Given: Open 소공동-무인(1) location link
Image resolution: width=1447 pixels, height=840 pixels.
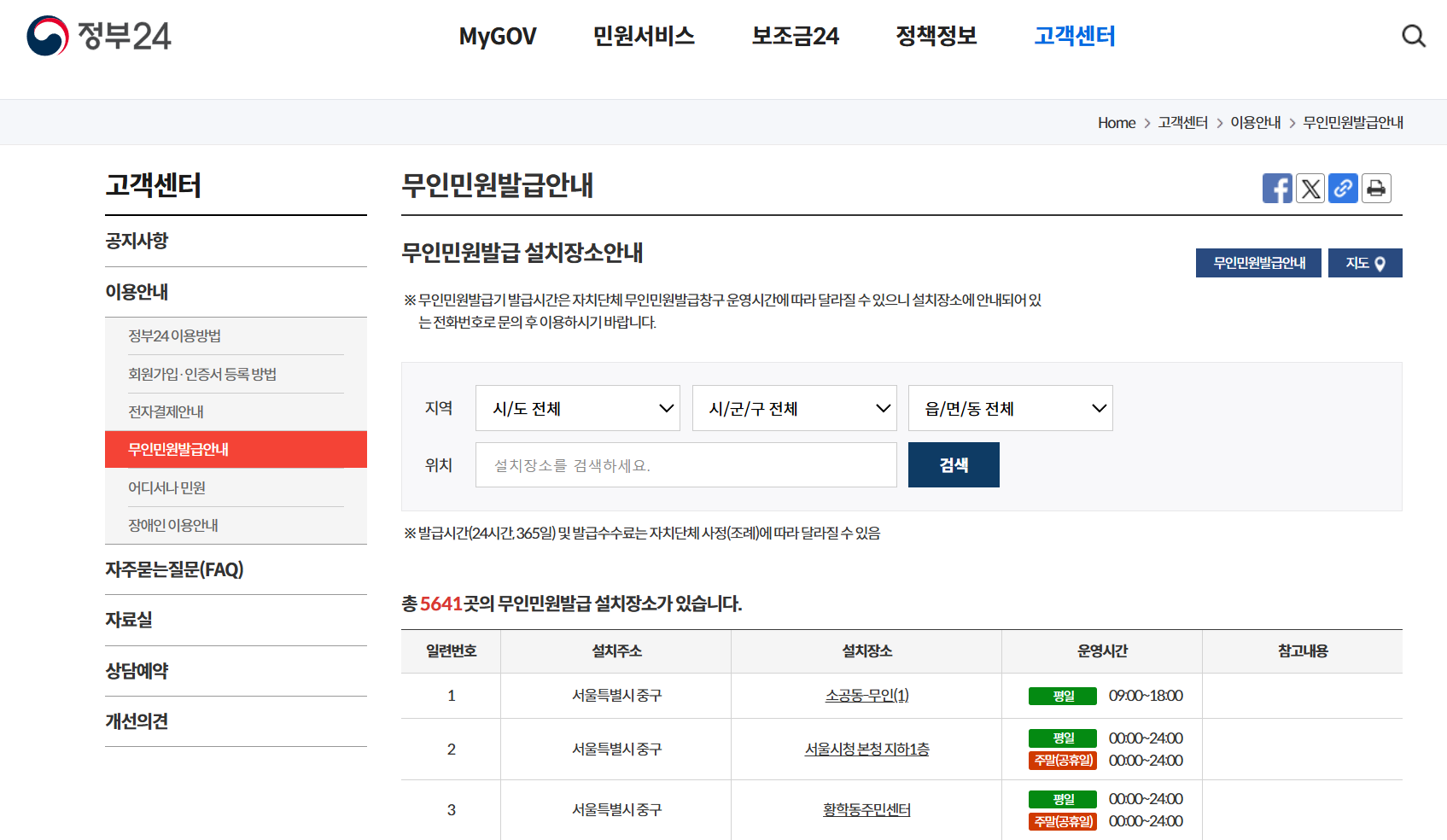Looking at the screenshot, I should click(x=866, y=696).
